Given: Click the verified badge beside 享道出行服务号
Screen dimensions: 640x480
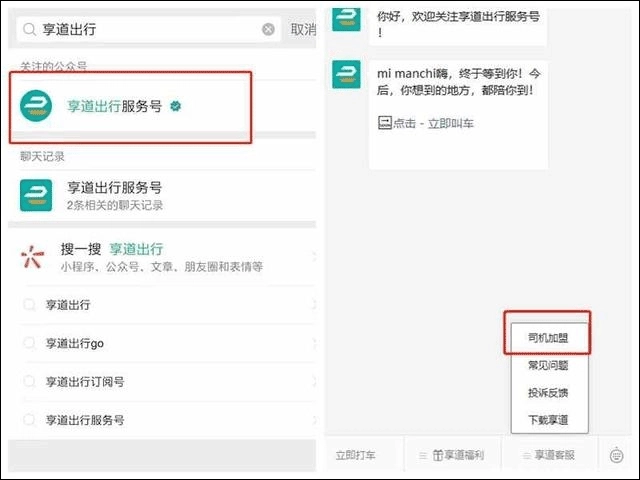Looking at the screenshot, I should point(176,106).
